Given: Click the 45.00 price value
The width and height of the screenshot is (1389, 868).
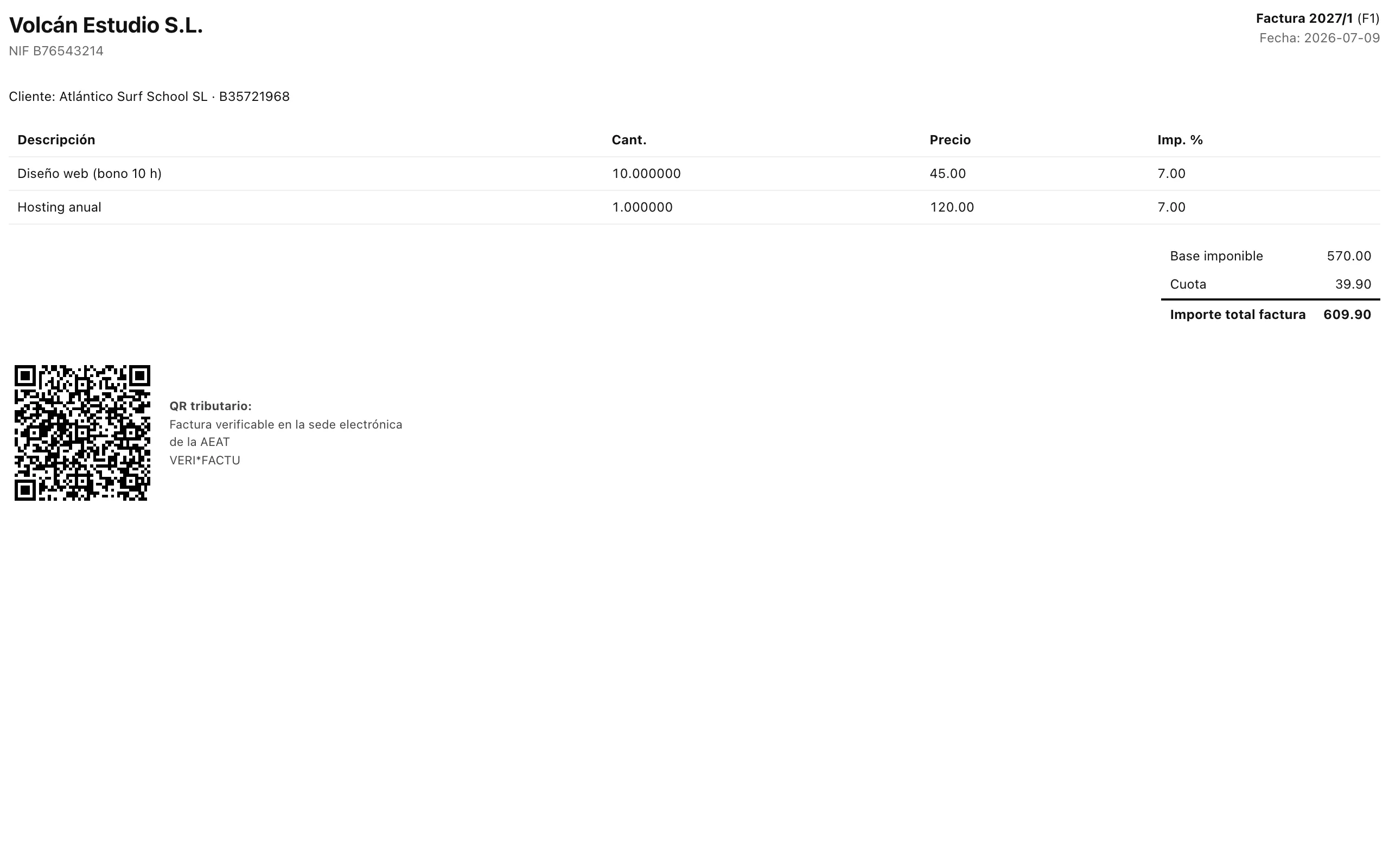Looking at the screenshot, I should click(948, 174).
